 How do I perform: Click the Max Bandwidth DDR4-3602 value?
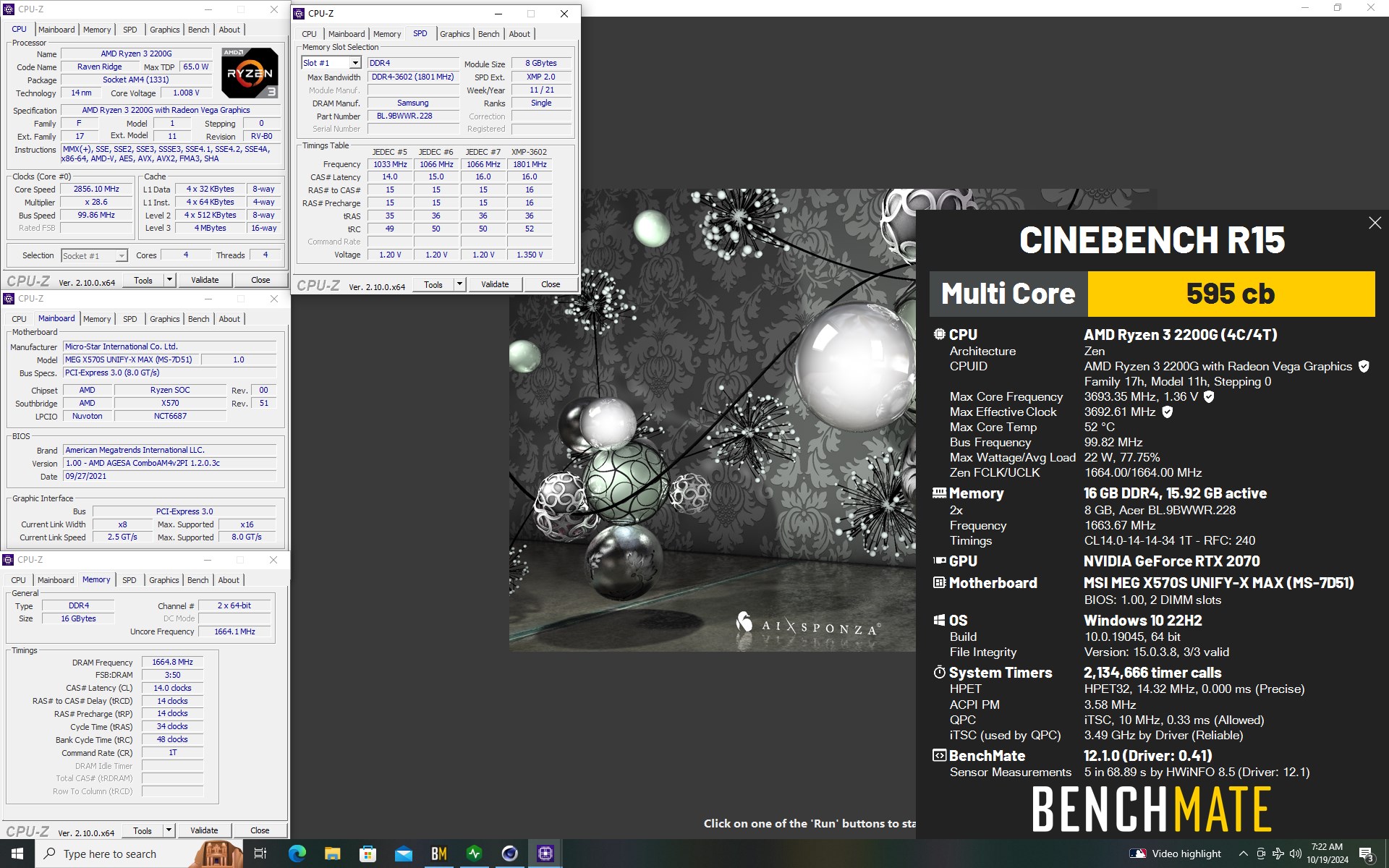[413, 77]
